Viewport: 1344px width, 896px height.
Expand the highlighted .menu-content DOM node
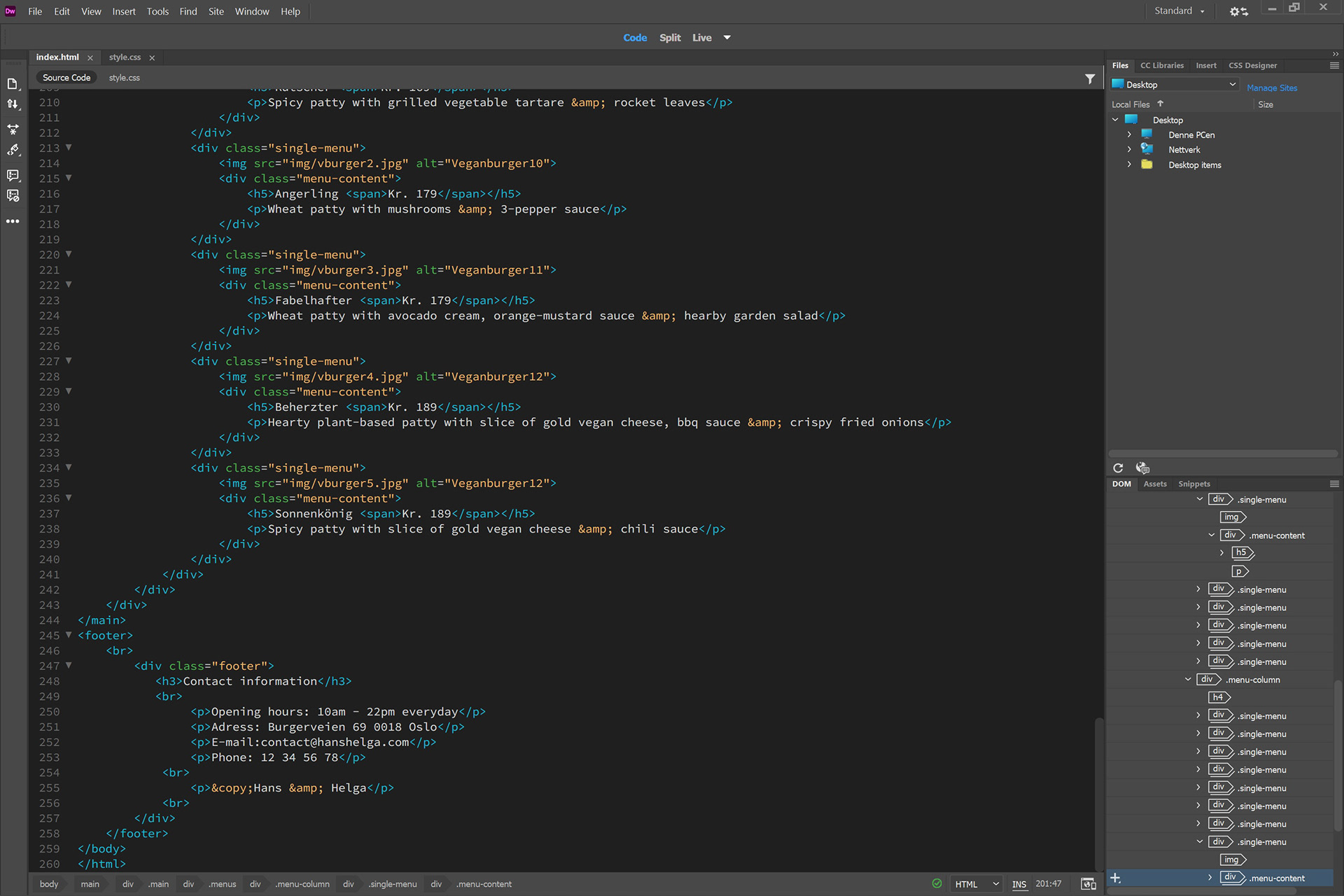coord(1210,877)
